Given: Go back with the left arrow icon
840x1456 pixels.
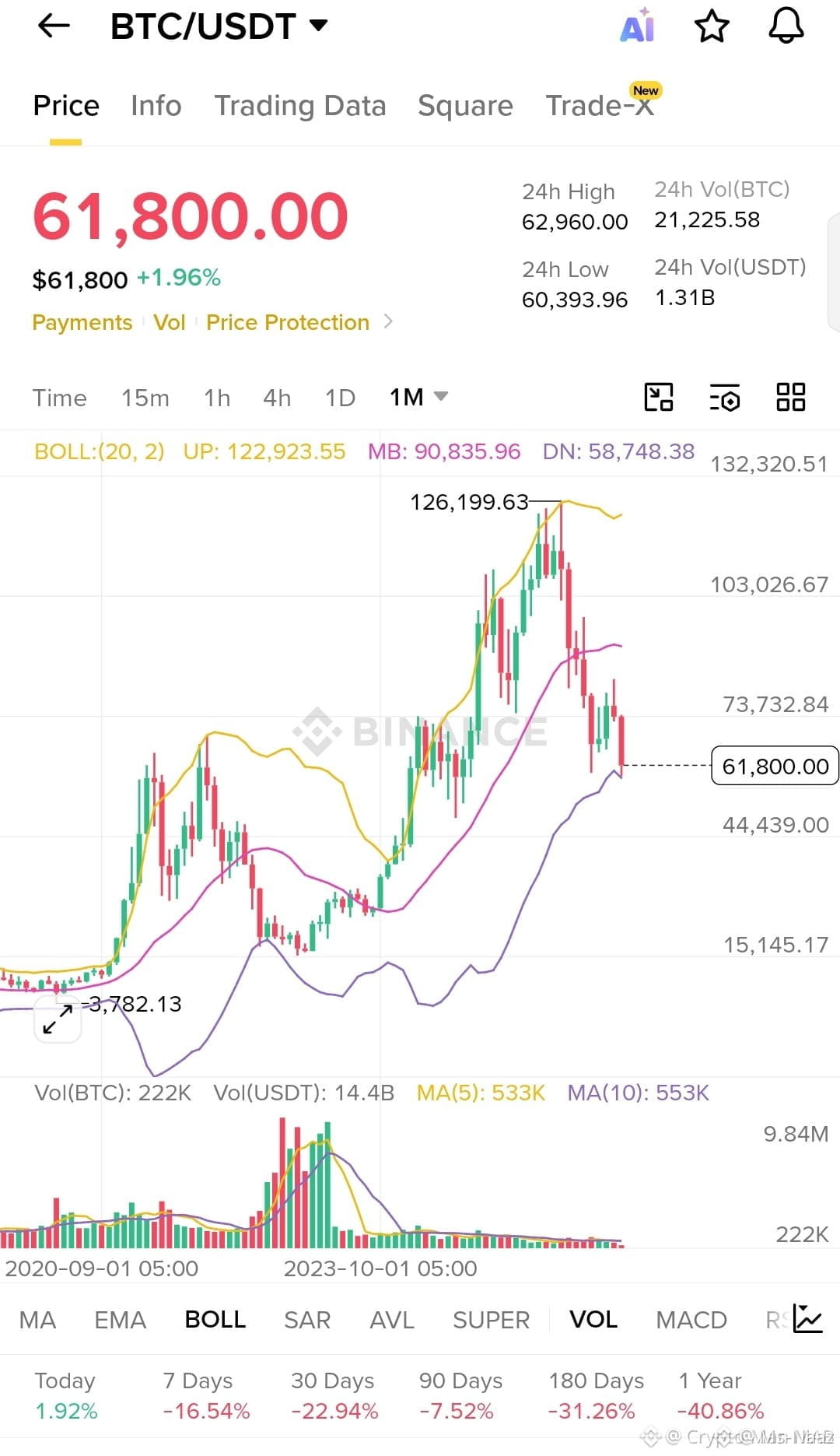Looking at the screenshot, I should [x=54, y=26].
